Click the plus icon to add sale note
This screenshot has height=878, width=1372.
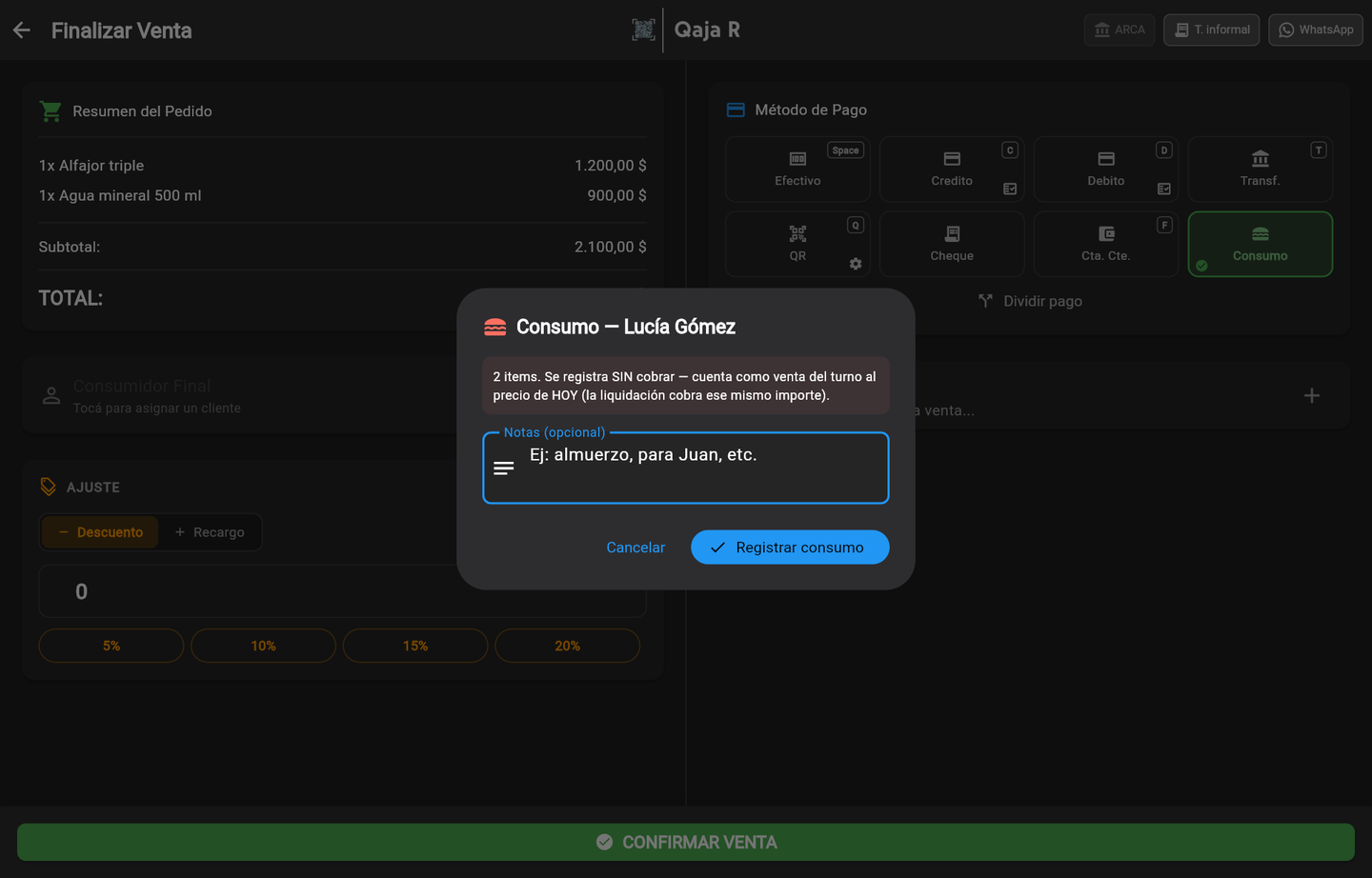pyautogui.click(x=1312, y=395)
